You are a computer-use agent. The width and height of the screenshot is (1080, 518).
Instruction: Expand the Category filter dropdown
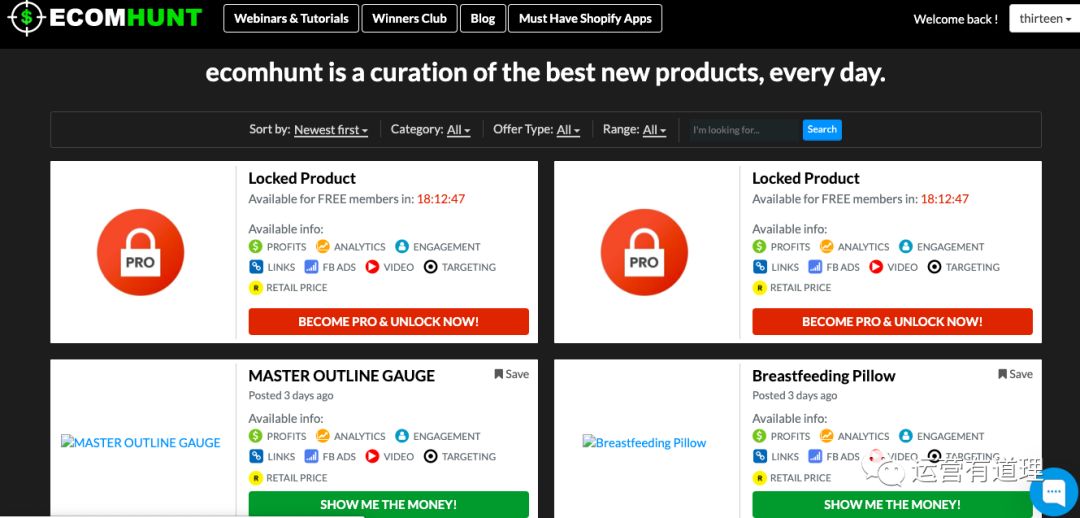click(458, 130)
